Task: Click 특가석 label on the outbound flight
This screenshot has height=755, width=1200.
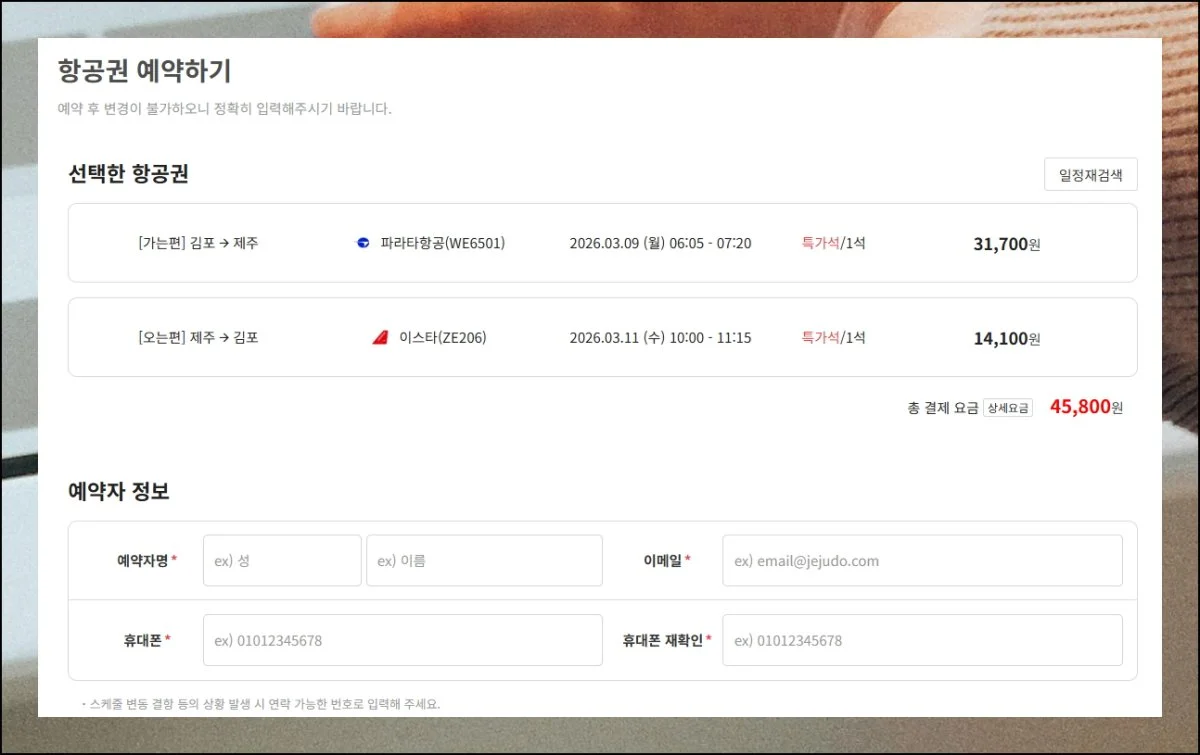Action: (819, 243)
